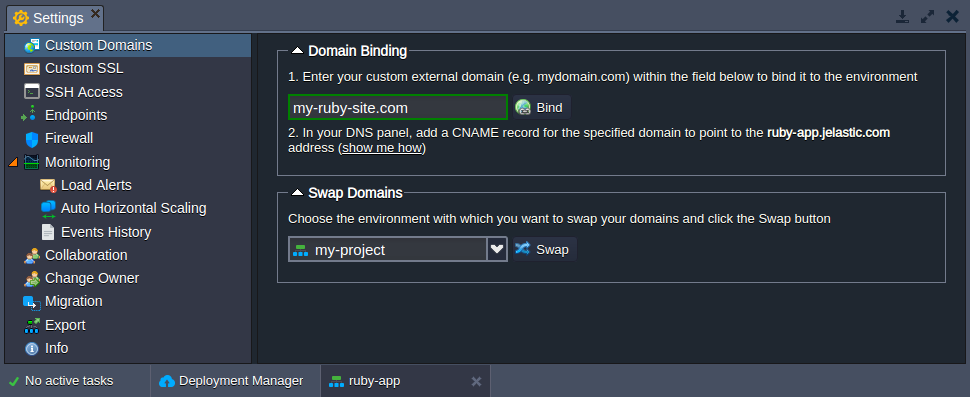This screenshot has width=970, height=397.
Task: Select the Info icon in sidebar
Action: pos(32,349)
